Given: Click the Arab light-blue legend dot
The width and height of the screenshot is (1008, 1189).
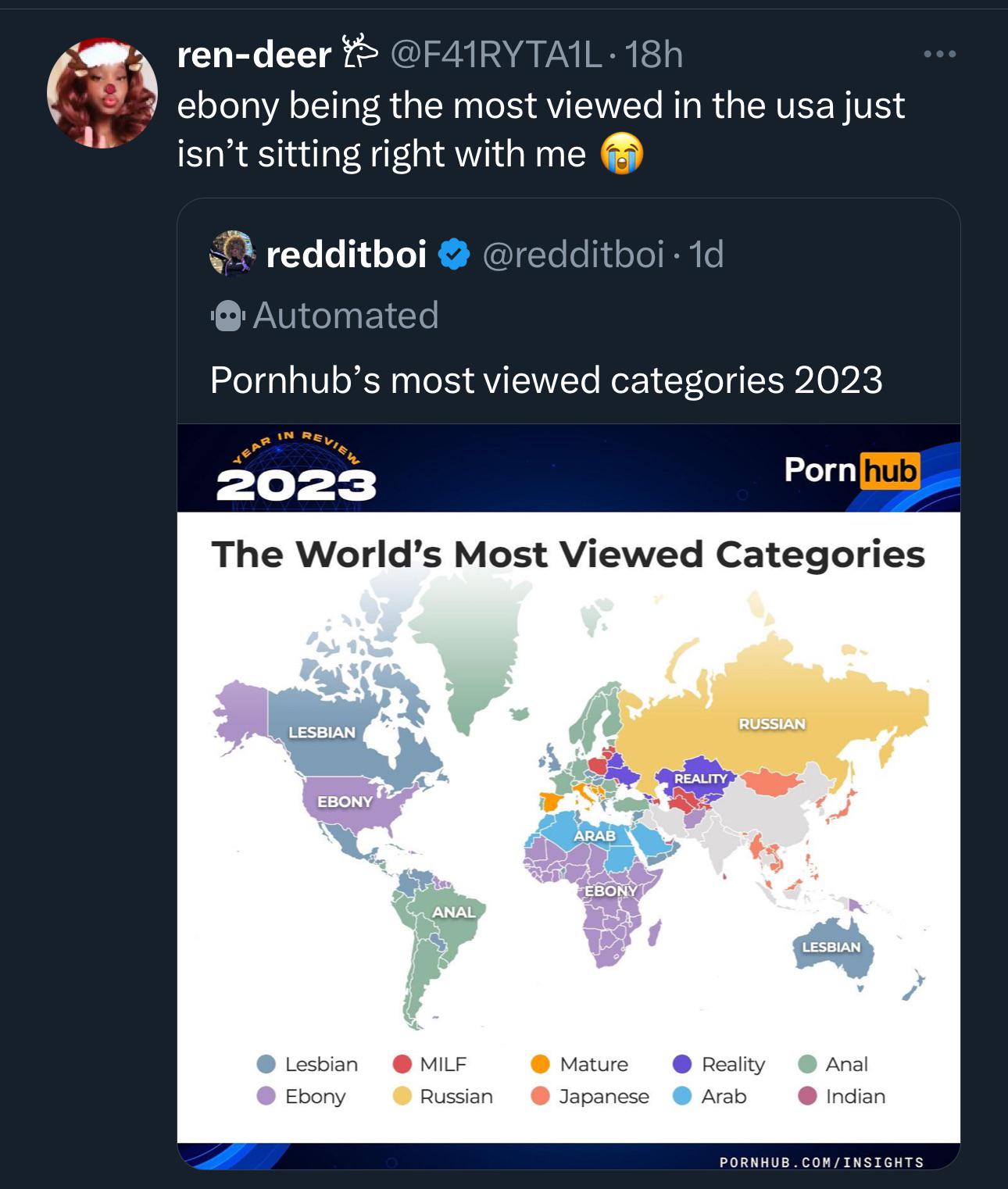Looking at the screenshot, I should tap(682, 1096).
